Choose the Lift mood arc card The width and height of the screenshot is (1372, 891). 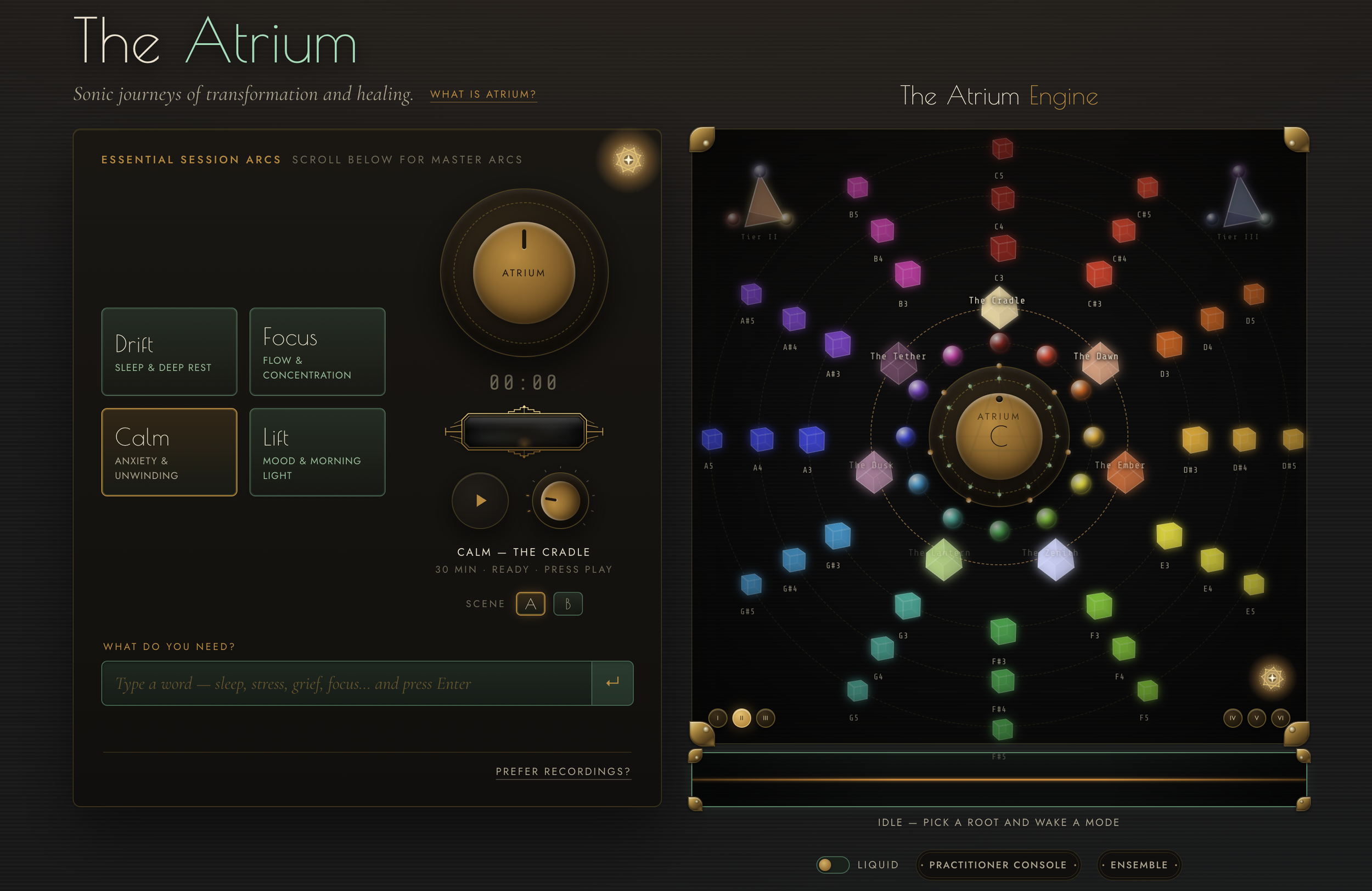[317, 452]
